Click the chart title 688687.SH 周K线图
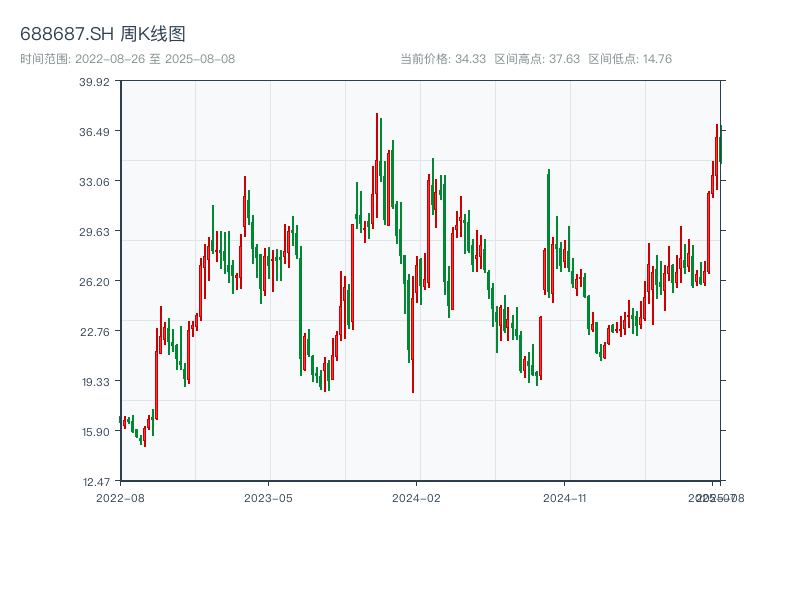Viewport: 800px width, 600px height. (103, 34)
